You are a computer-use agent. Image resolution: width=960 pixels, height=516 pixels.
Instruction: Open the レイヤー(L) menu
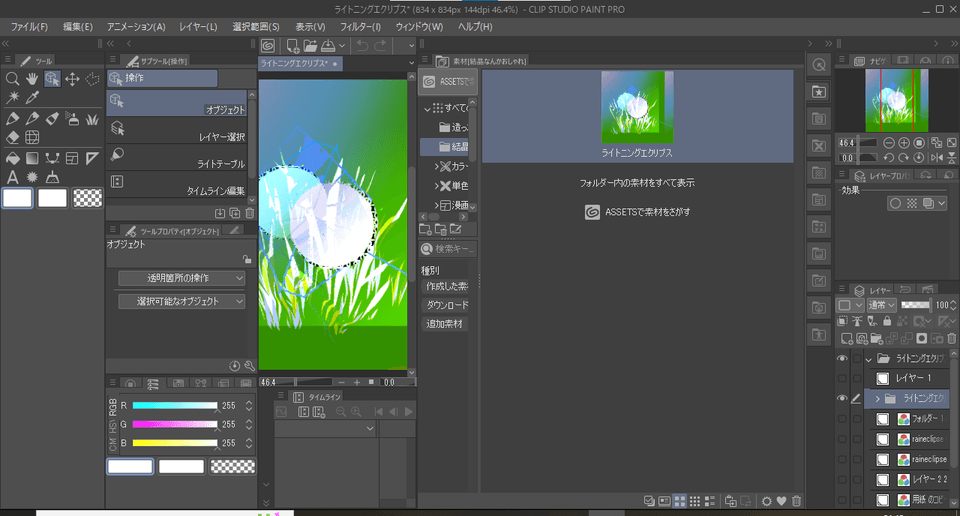click(x=198, y=27)
